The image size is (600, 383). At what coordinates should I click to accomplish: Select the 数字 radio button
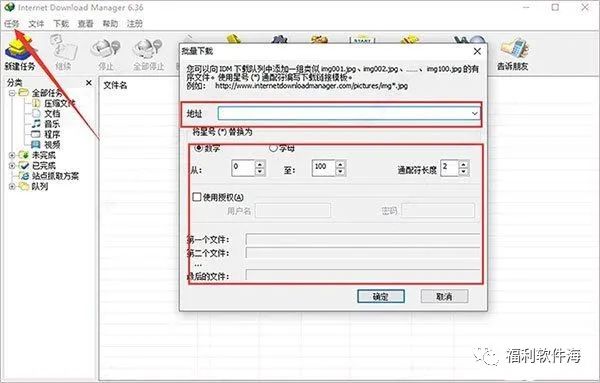click(199, 148)
